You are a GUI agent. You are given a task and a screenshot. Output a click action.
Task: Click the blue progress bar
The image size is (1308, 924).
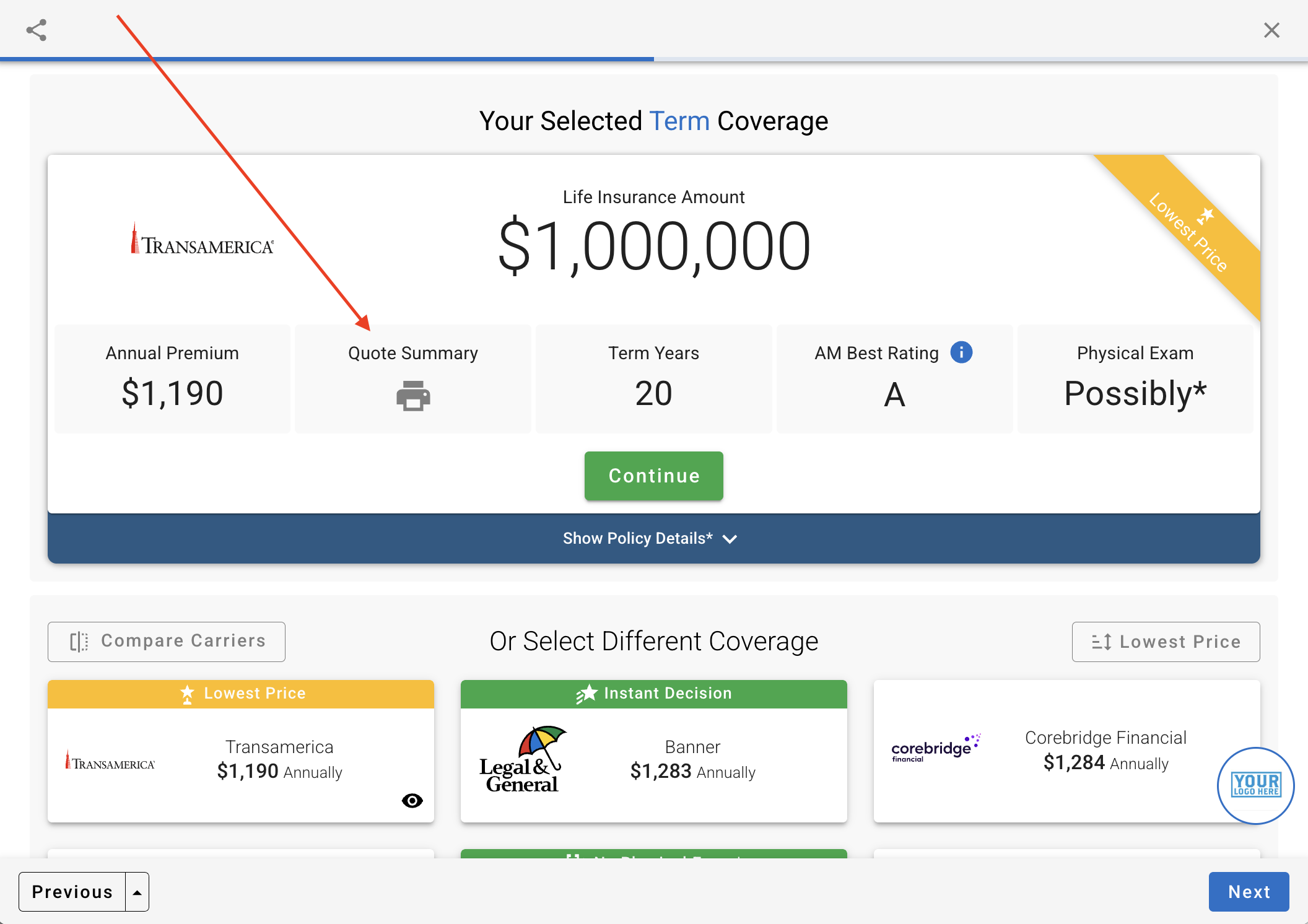click(x=327, y=59)
